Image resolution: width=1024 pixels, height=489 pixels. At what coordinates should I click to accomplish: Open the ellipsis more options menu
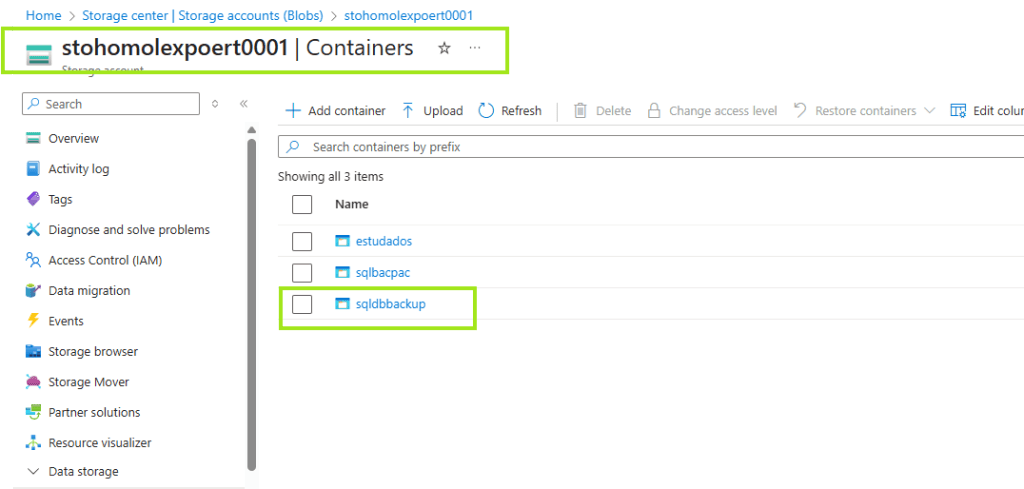[x=474, y=48]
